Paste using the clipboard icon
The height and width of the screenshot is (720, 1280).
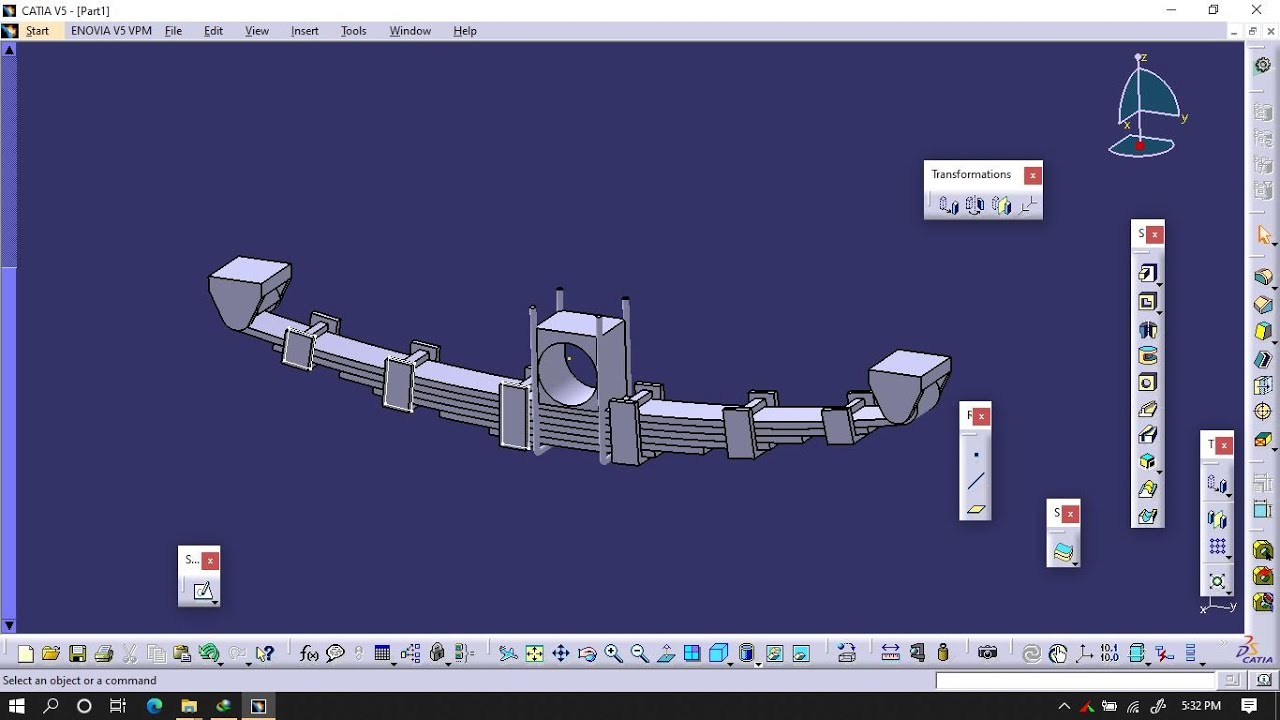click(182, 654)
